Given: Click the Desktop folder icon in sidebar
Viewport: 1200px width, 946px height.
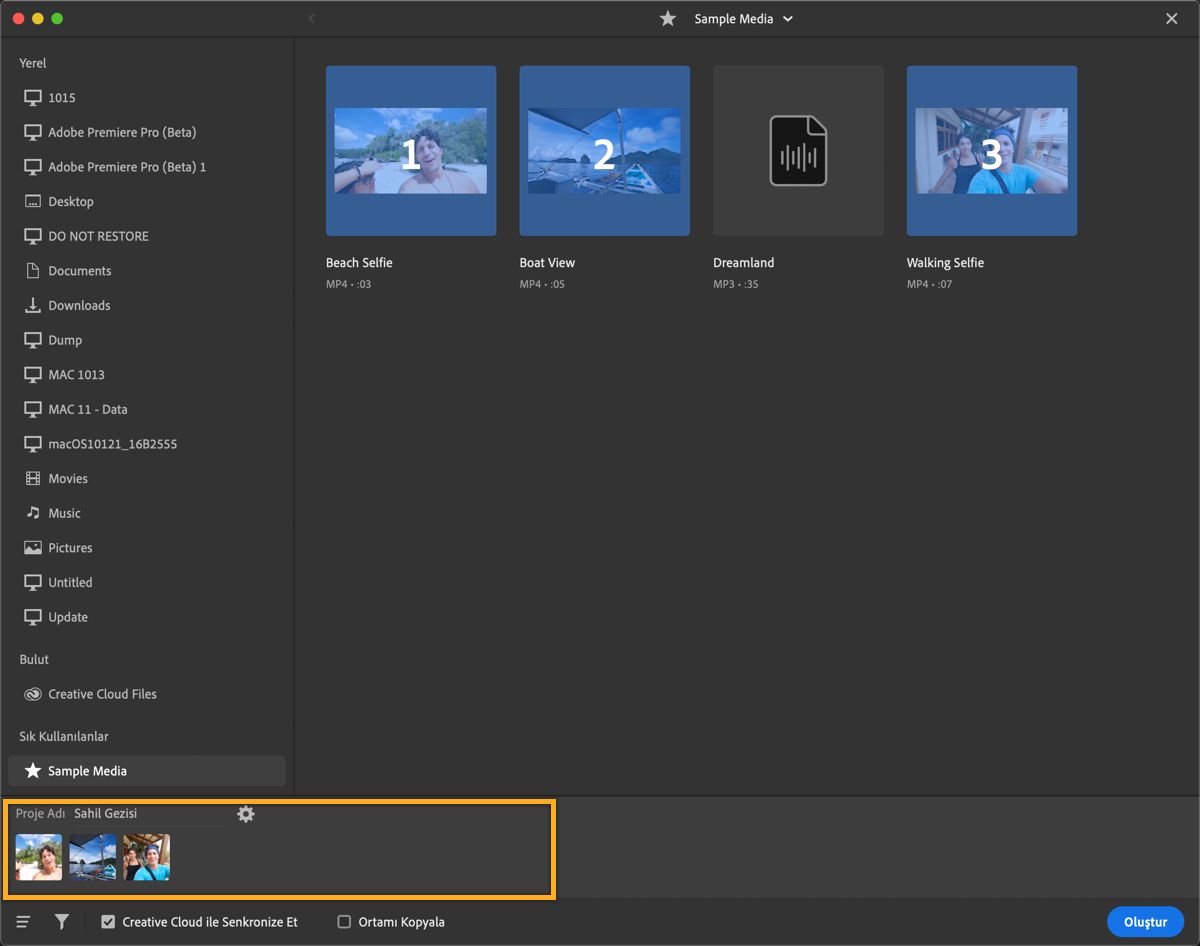Looking at the screenshot, I should pos(33,201).
